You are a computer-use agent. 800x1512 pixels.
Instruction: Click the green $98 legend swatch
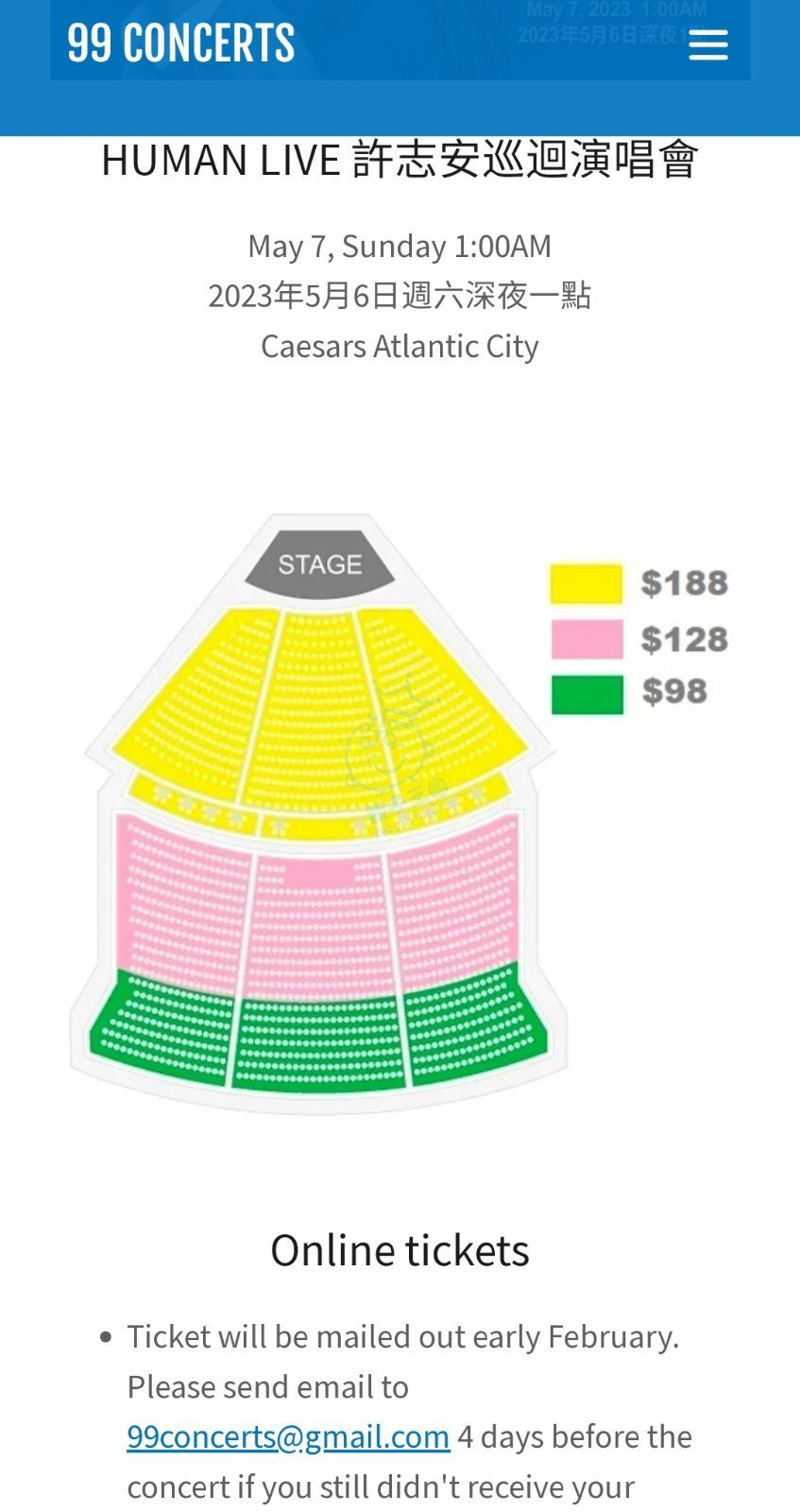coord(587,695)
